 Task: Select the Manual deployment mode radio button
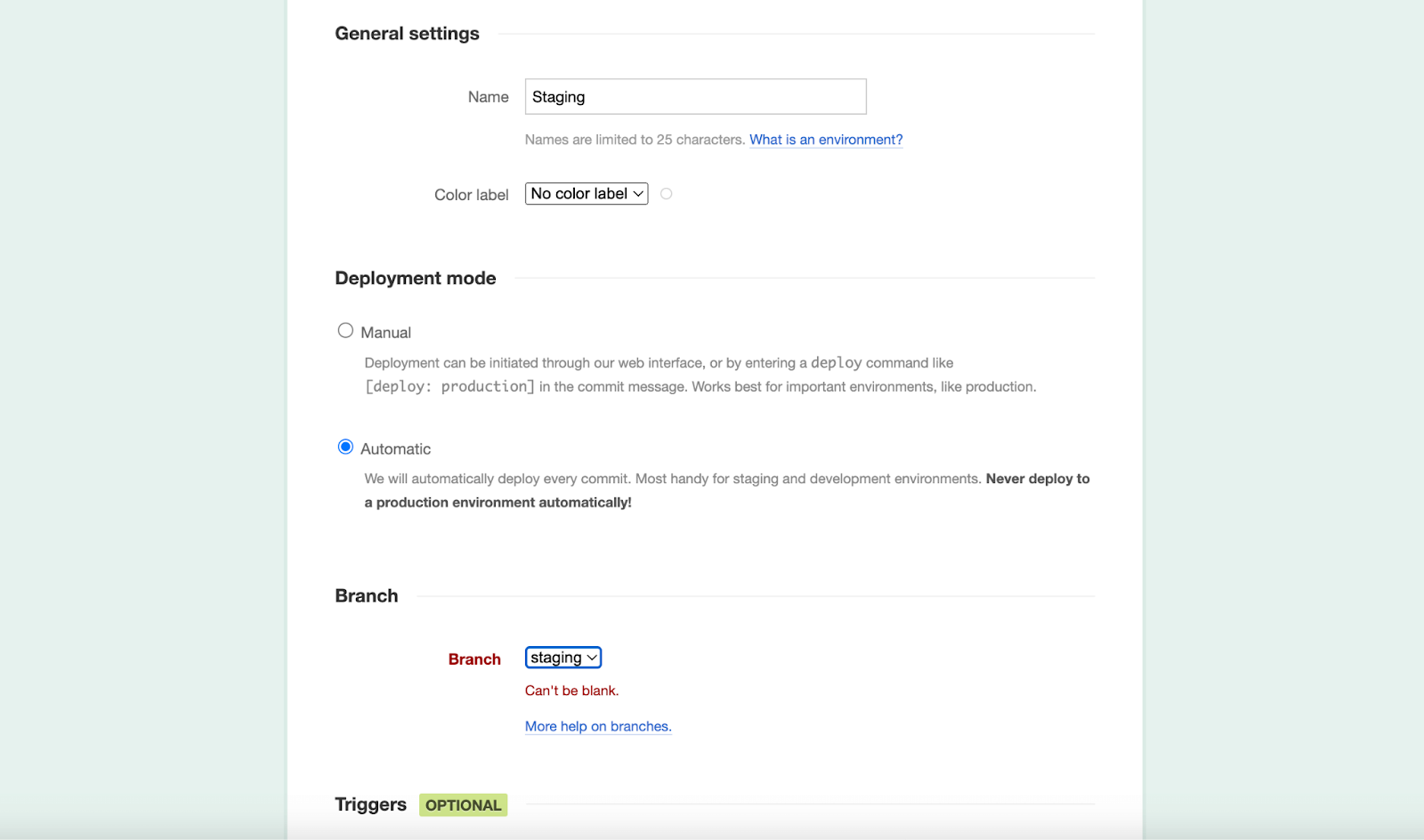pos(345,331)
